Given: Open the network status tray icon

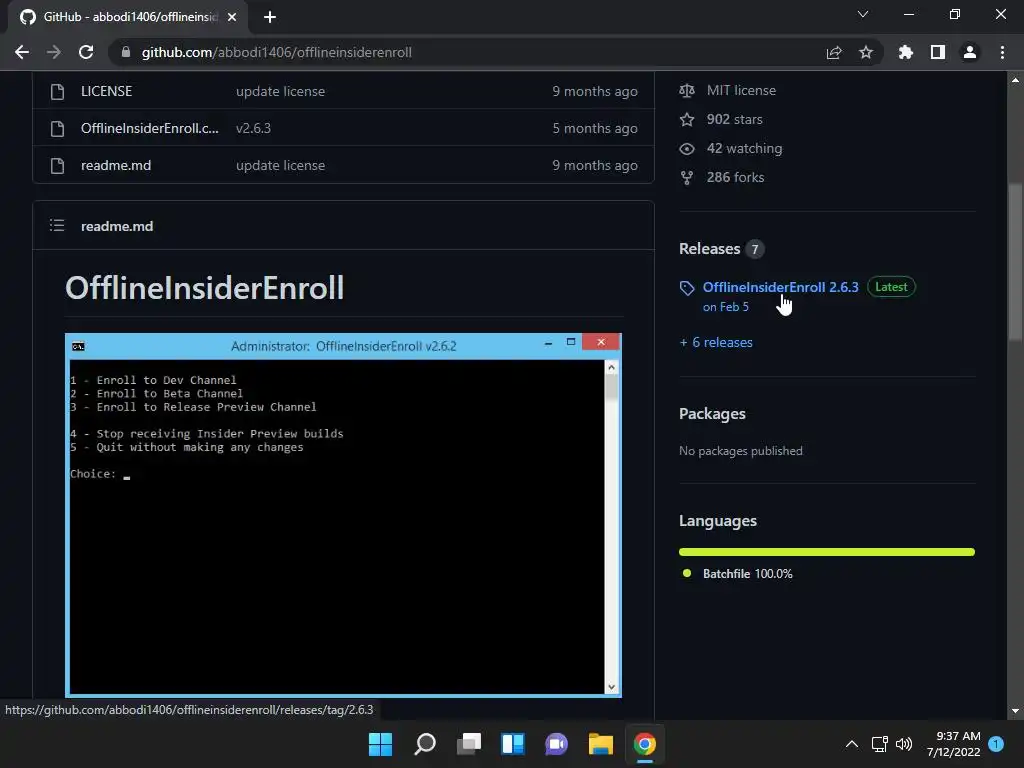Looking at the screenshot, I should pos(880,744).
